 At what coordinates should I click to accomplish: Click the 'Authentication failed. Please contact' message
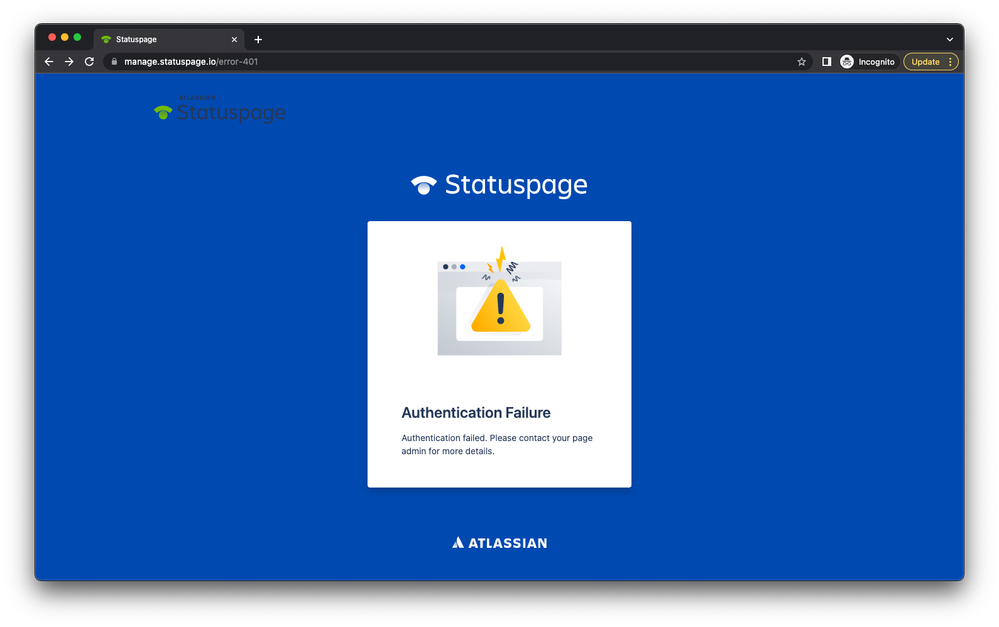click(x=497, y=444)
